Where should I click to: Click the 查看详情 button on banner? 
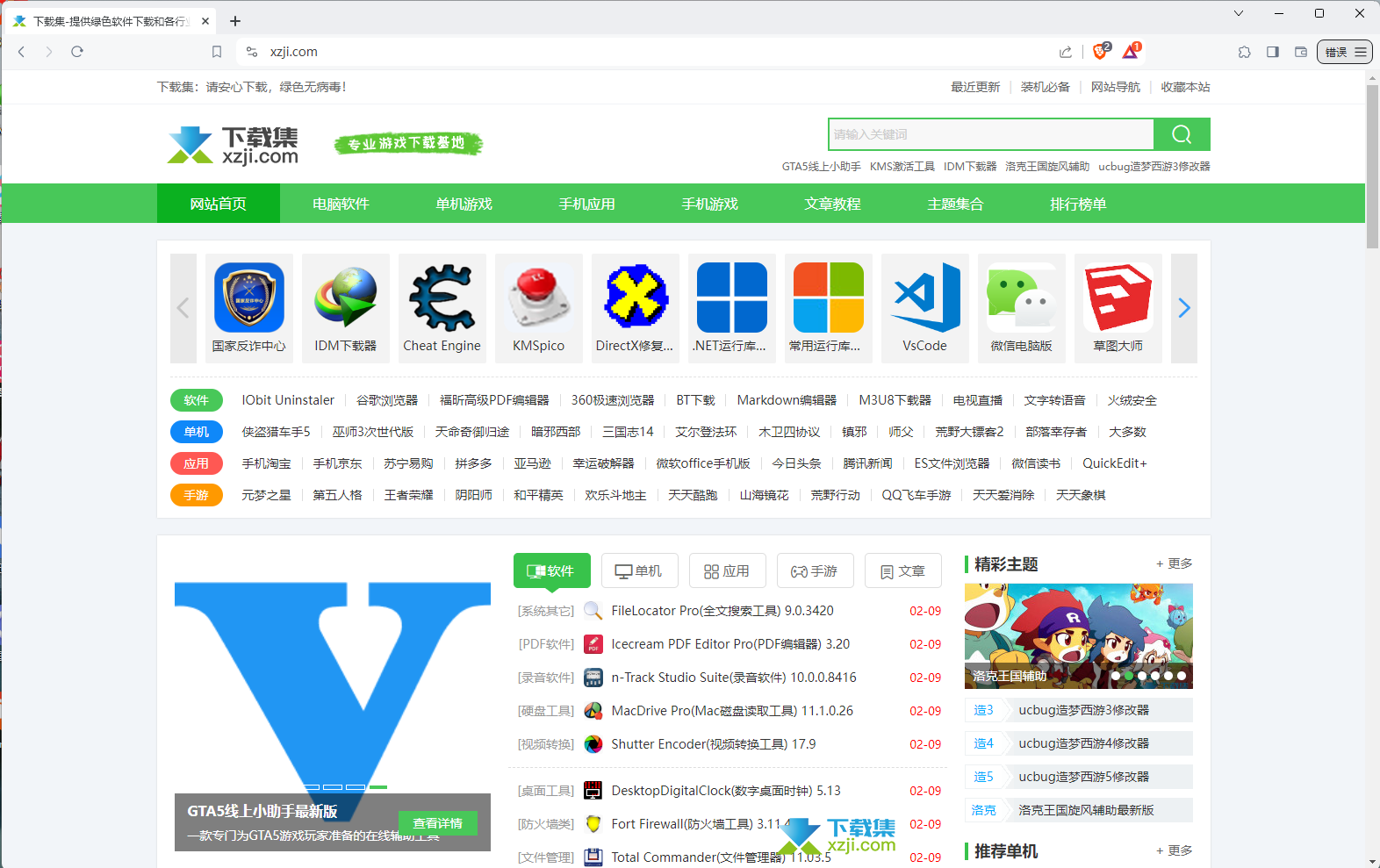pos(437,823)
